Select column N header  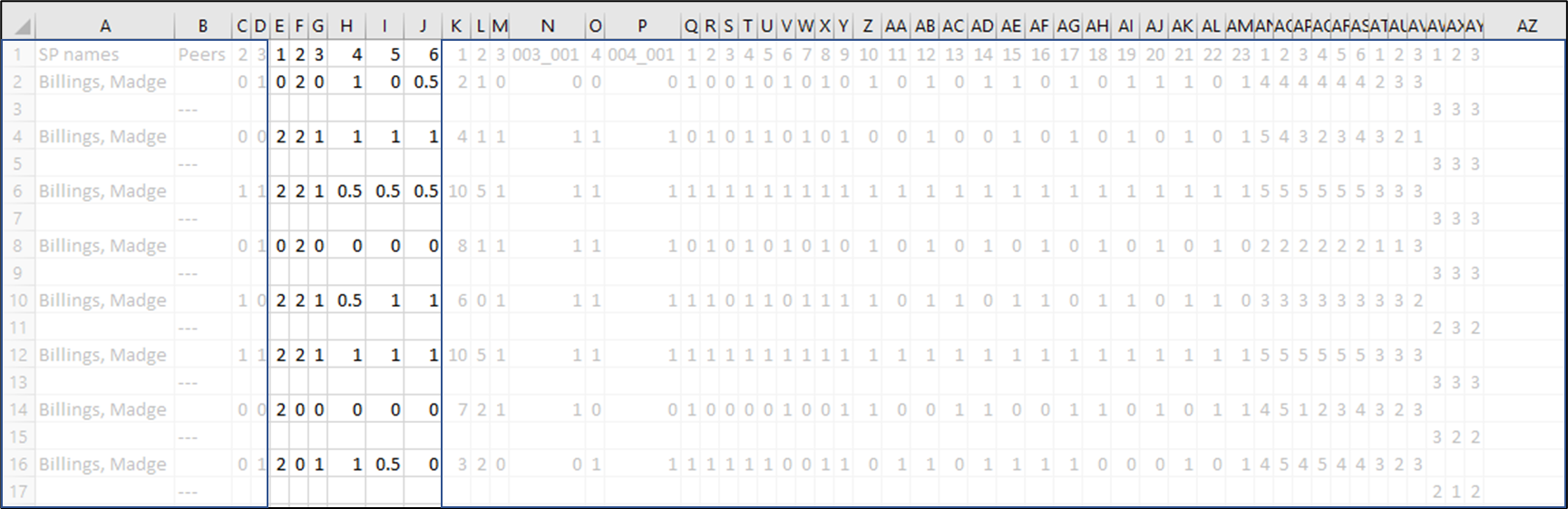click(547, 26)
